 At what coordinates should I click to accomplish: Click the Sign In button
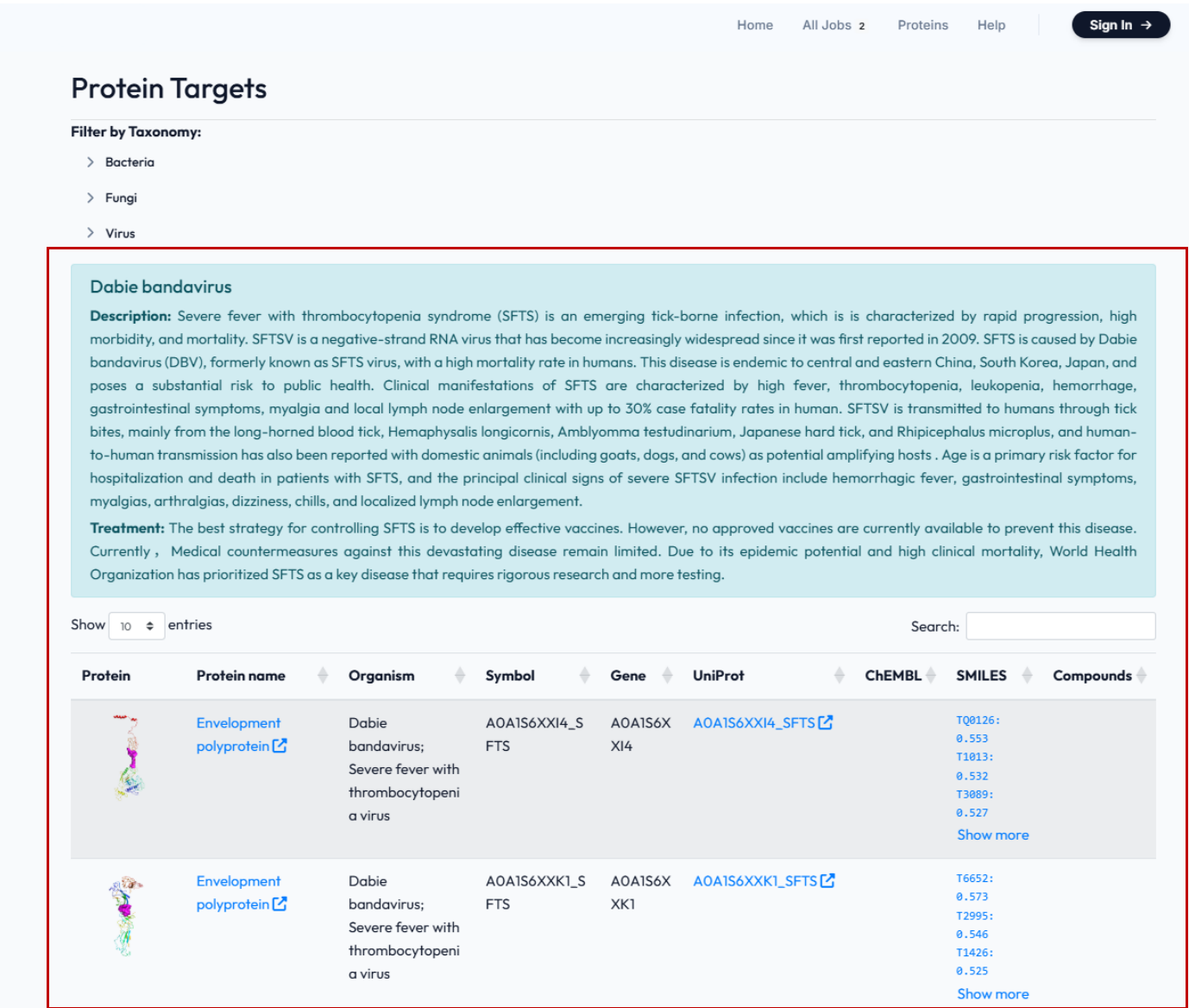coord(1121,25)
